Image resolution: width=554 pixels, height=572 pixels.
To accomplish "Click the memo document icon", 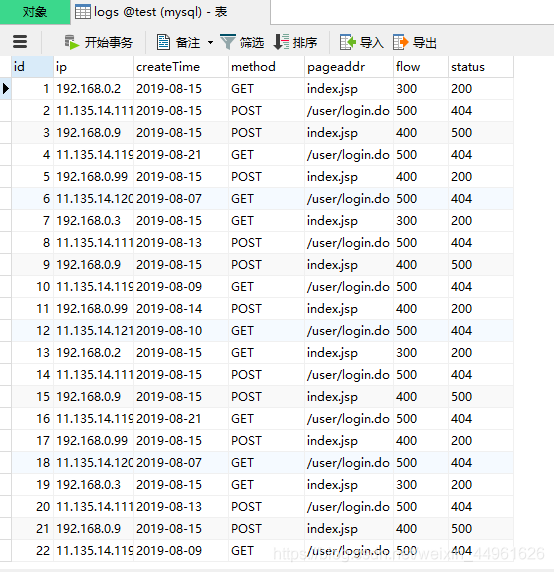I will tap(163, 42).
